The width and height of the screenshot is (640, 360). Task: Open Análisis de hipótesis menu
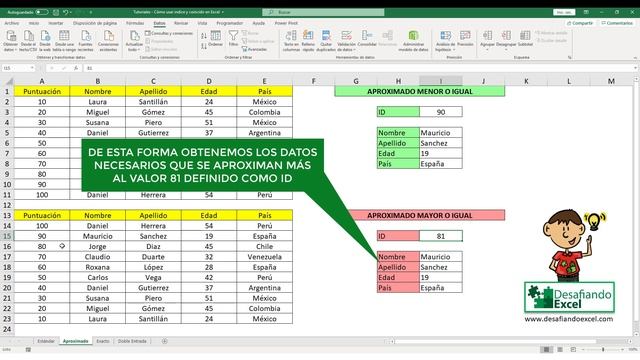click(445, 41)
